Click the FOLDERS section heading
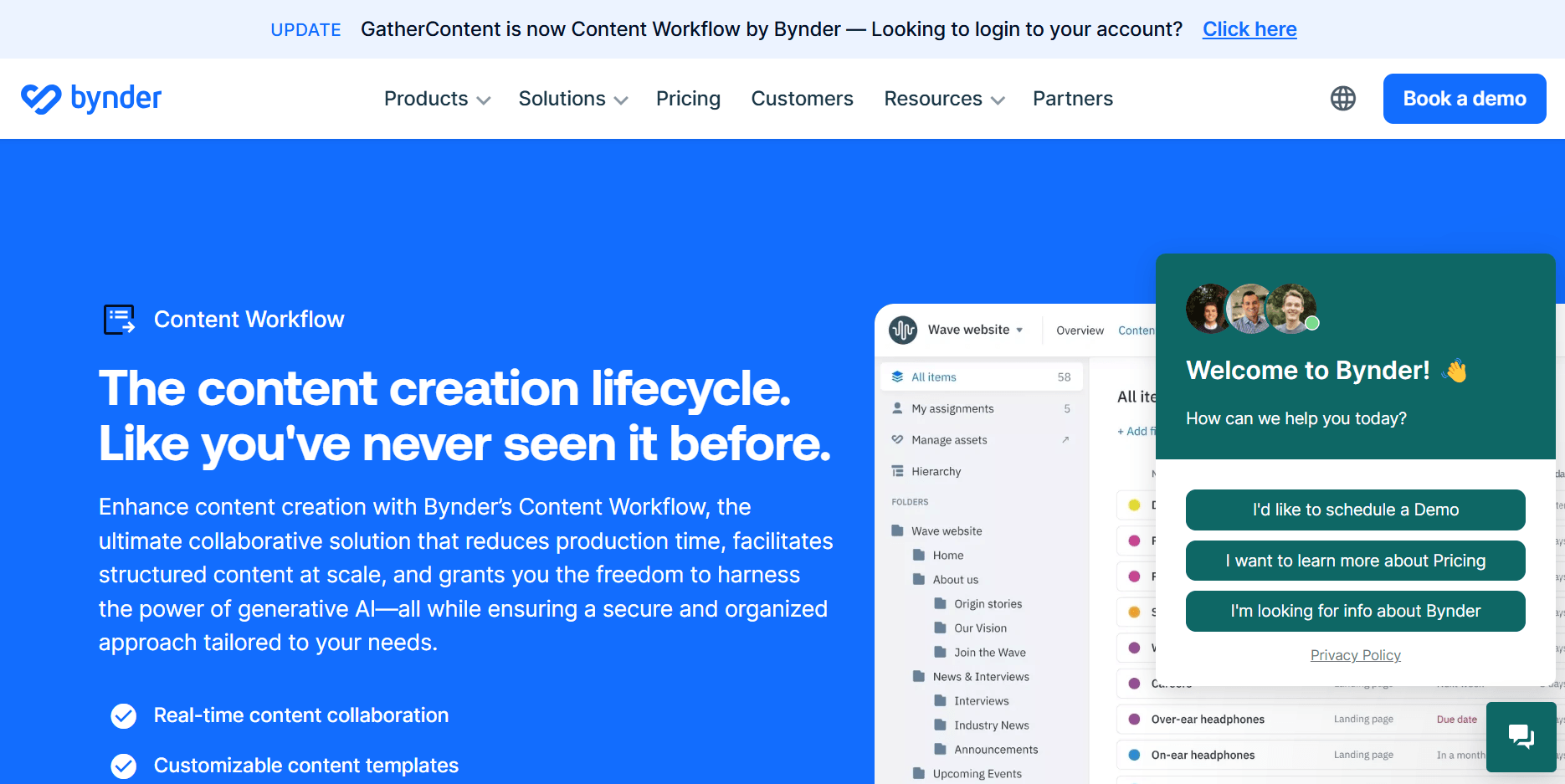Viewport: 1565px width, 784px height. point(910,502)
